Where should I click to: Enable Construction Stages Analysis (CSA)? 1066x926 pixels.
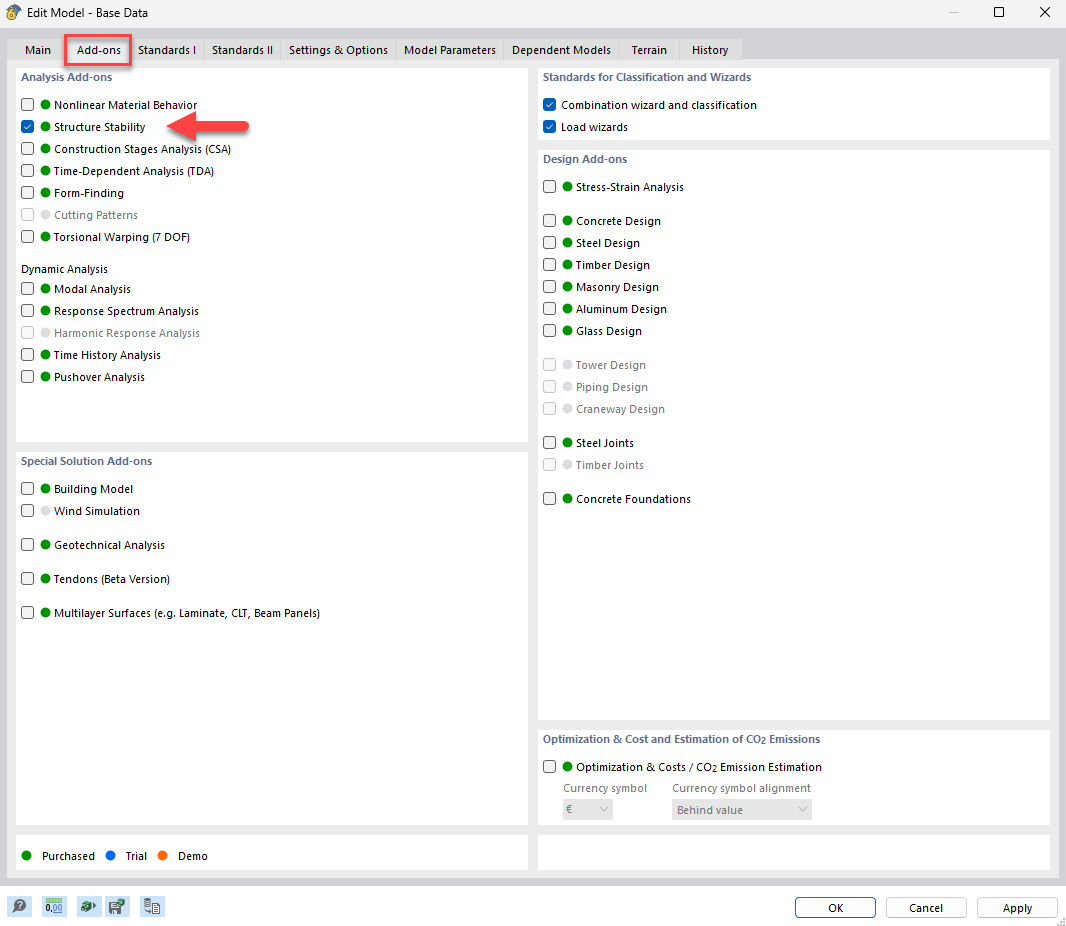coord(27,149)
